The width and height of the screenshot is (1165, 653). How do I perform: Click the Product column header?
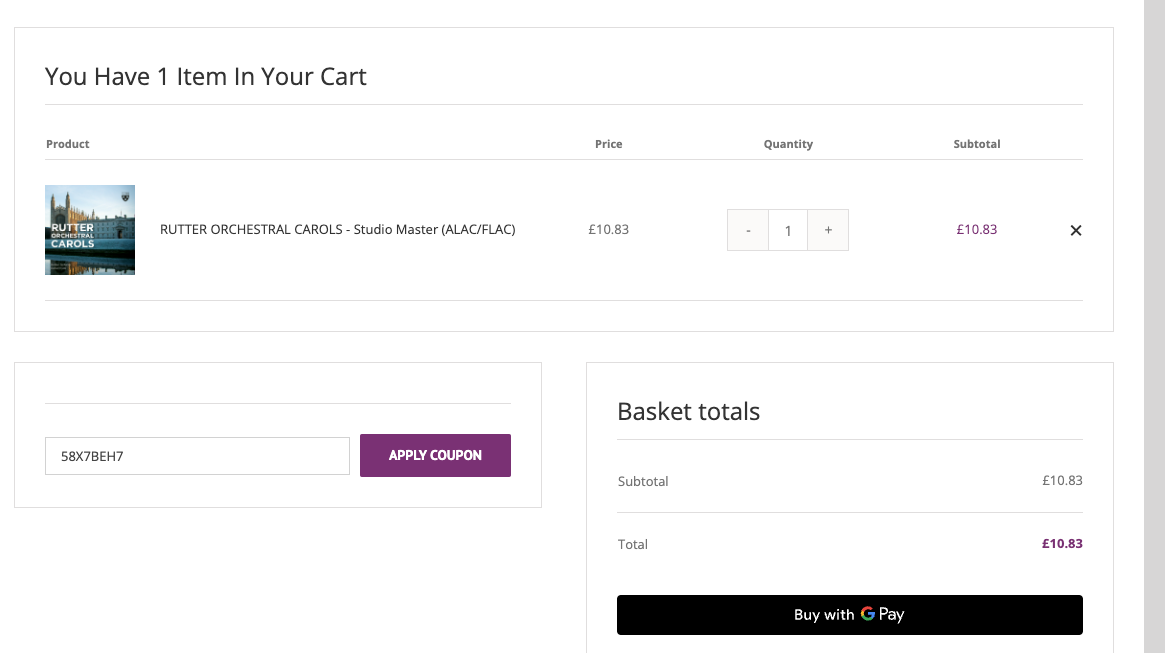68,144
